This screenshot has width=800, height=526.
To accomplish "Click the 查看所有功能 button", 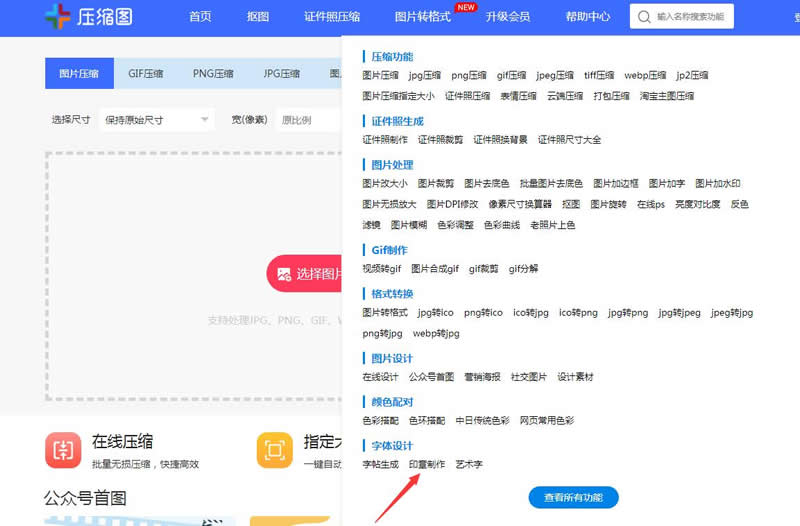I will pos(573,497).
